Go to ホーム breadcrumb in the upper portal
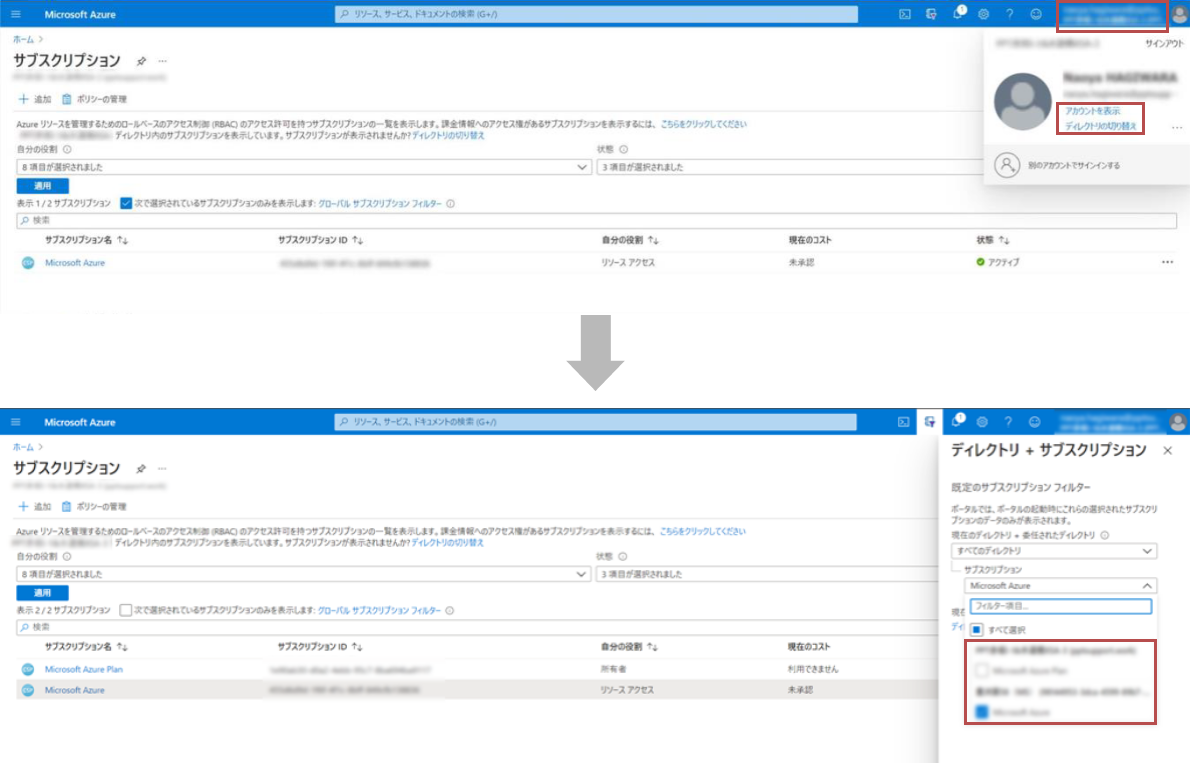The width and height of the screenshot is (1191, 763). click(x=23, y=39)
